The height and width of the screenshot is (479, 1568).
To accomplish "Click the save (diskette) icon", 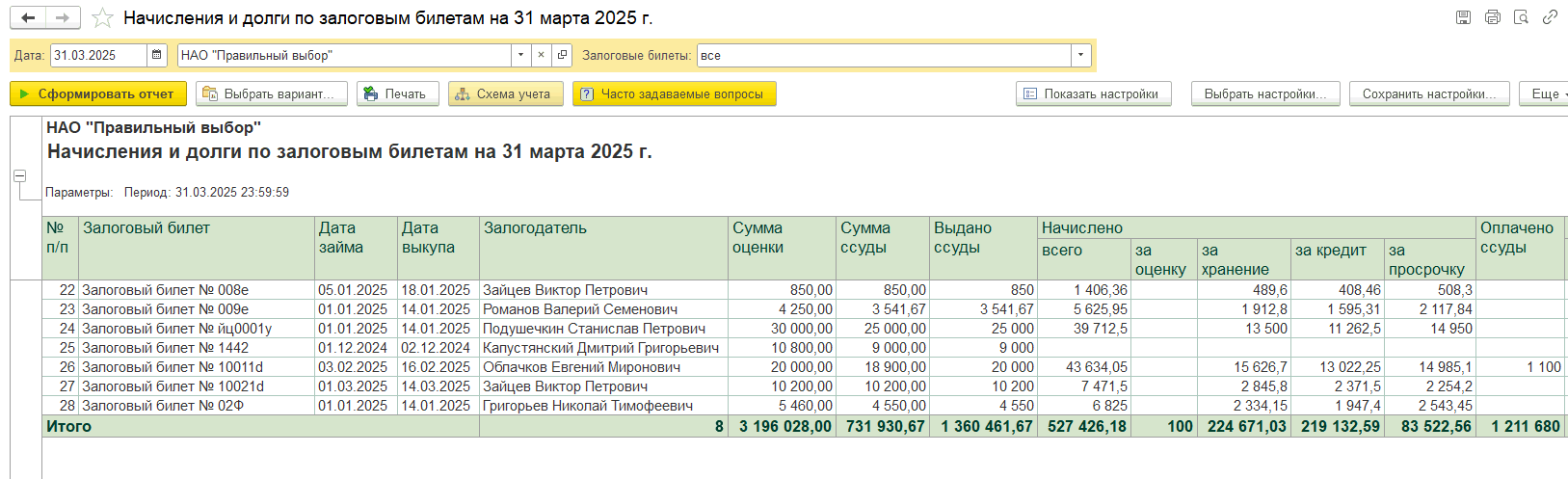I will point(1463,17).
